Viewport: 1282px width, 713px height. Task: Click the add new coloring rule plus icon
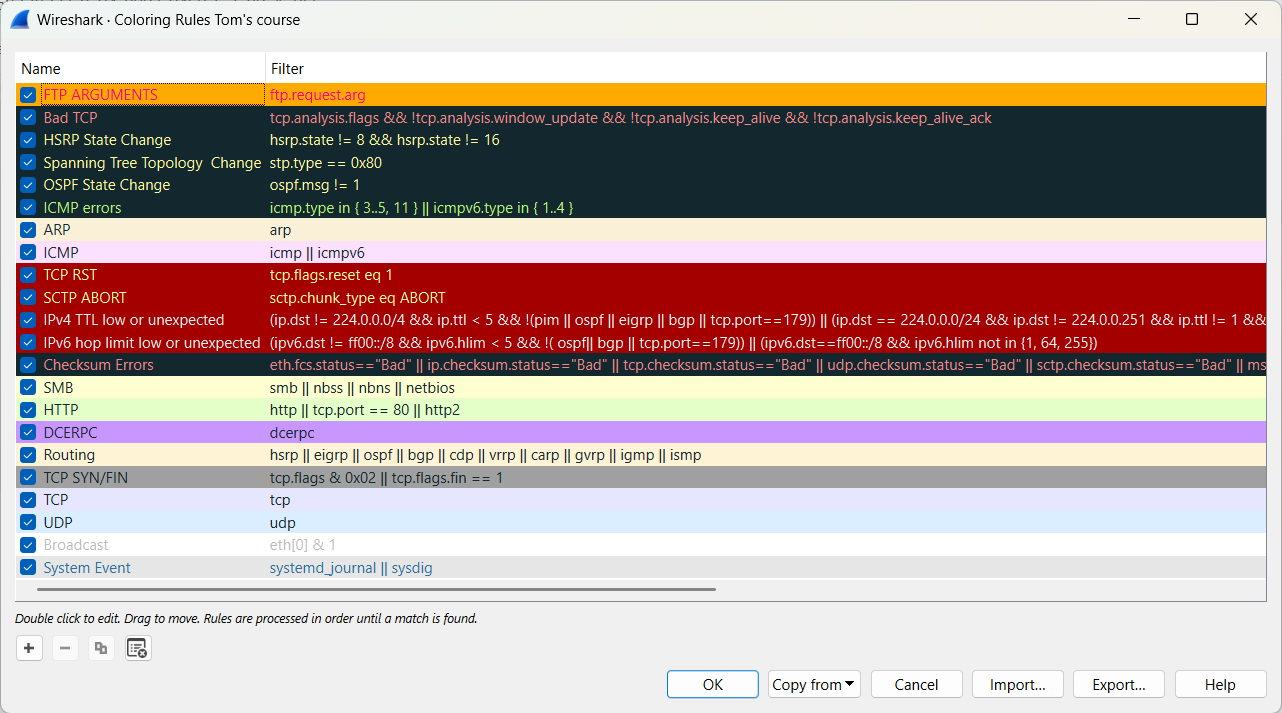[29, 648]
